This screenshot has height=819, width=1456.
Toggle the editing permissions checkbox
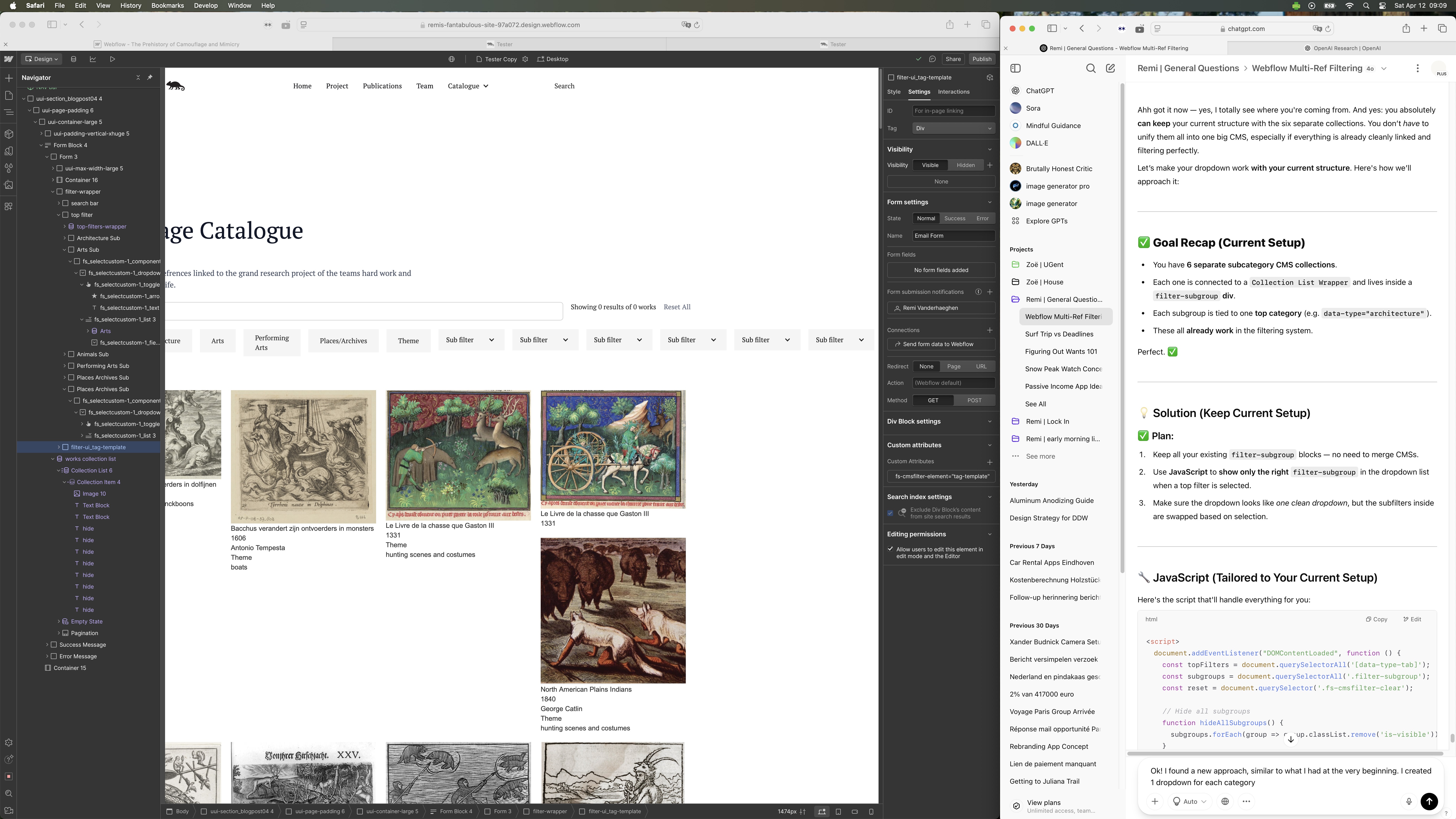coord(890,549)
